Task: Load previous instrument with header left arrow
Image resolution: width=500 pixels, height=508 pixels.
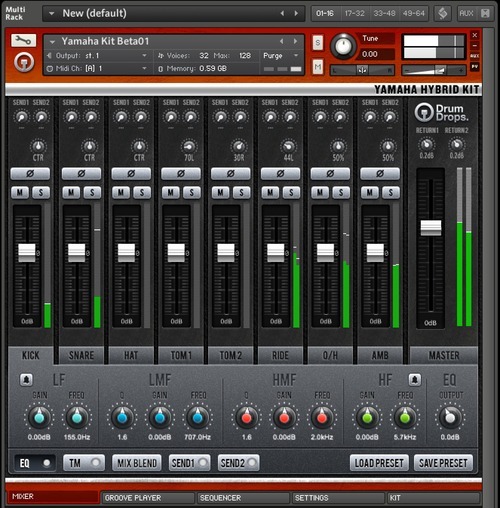Action: click(x=282, y=41)
